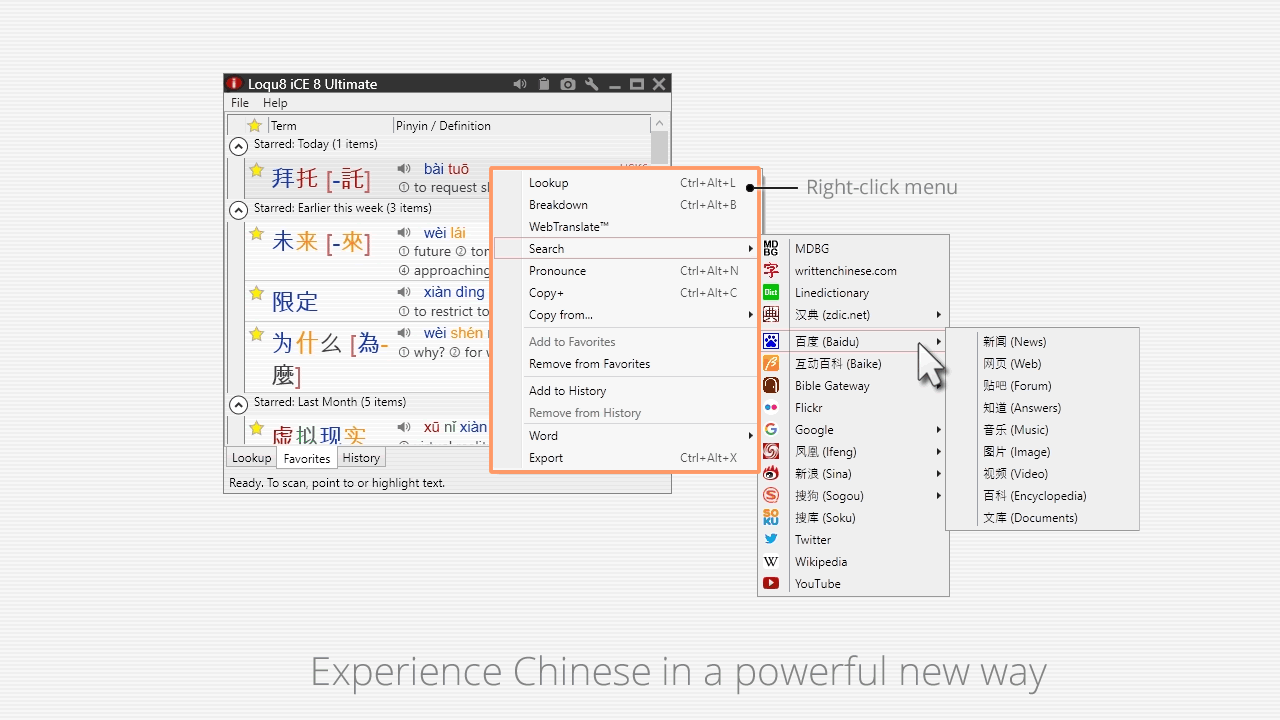
Task: Choose Export from the context menu
Action: (x=625, y=458)
